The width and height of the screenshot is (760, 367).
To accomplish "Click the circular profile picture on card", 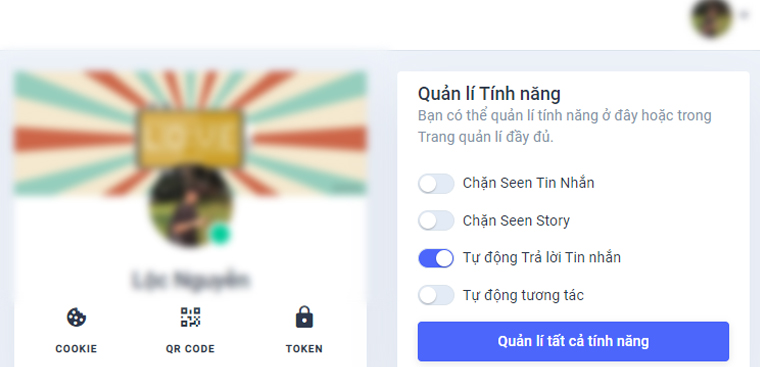I will tap(190, 206).
